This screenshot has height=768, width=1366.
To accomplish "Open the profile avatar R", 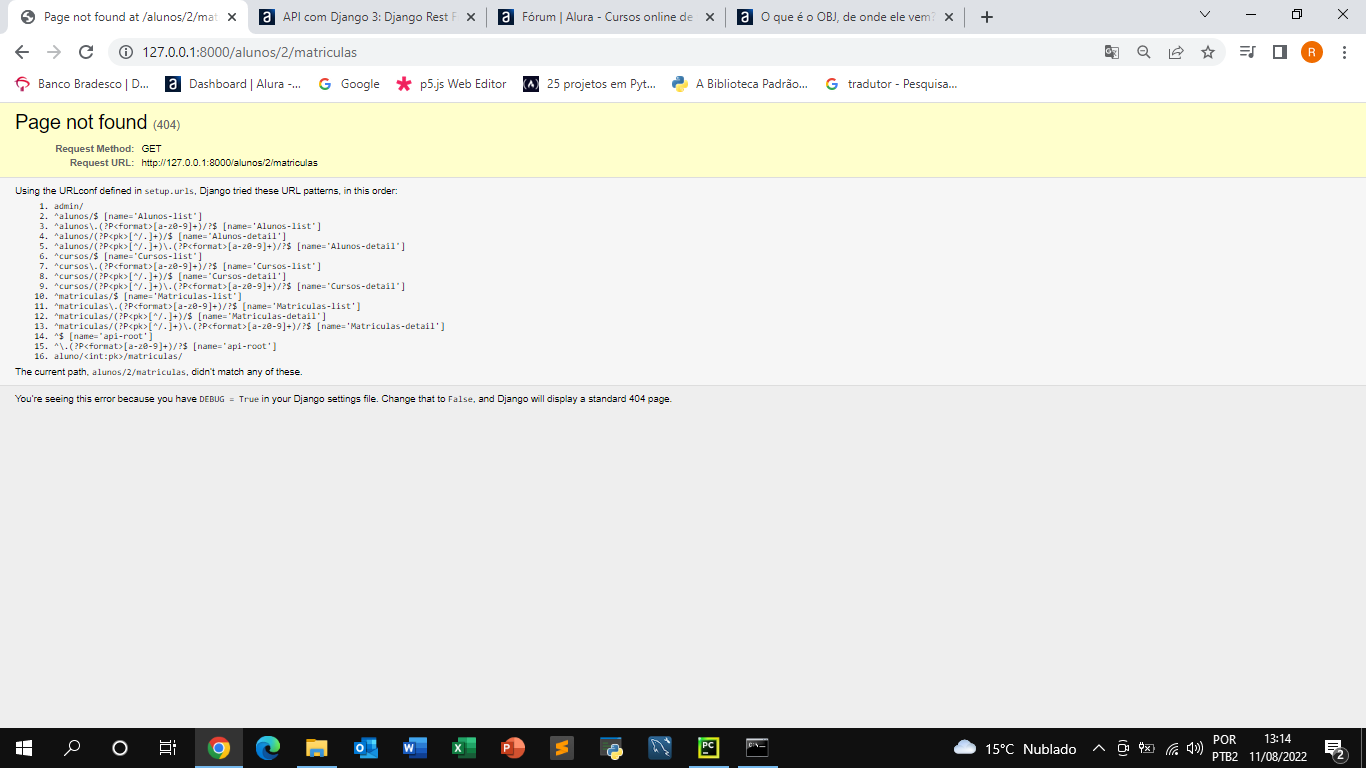I will coord(1312,52).
